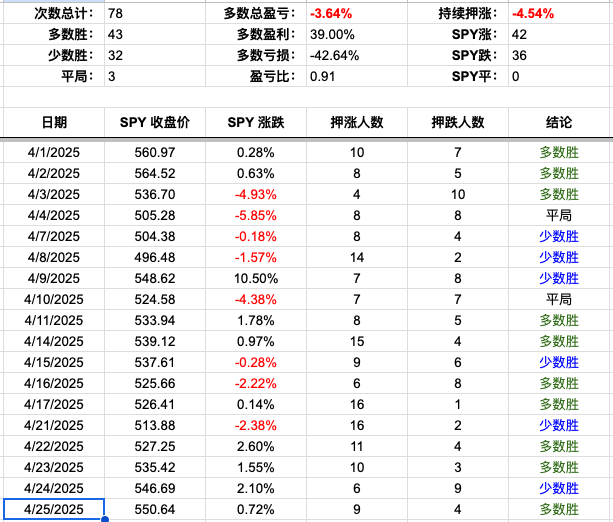Screen dimensions: 613x522
Task: Click the SPY 收盘价 header cell
Action: pos(155,122)
